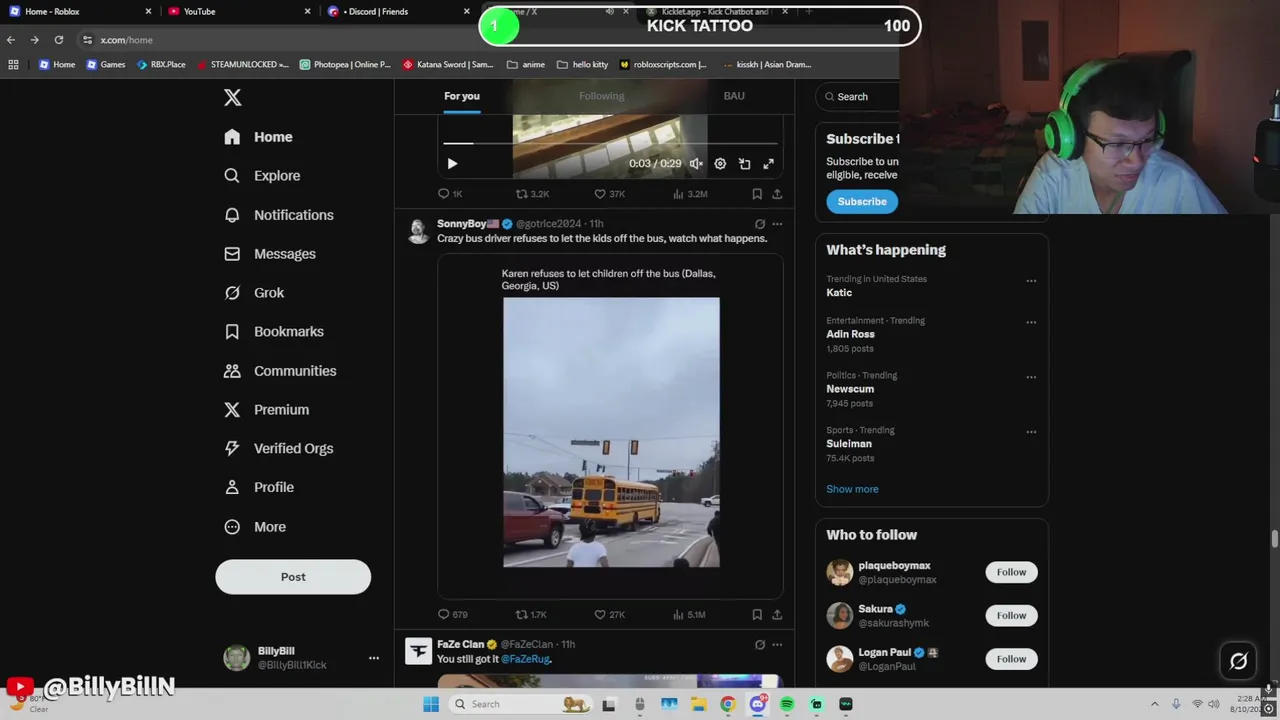1280x720 pixels.
Task: Like the post with 37K likes
Action: coord(610,194)
